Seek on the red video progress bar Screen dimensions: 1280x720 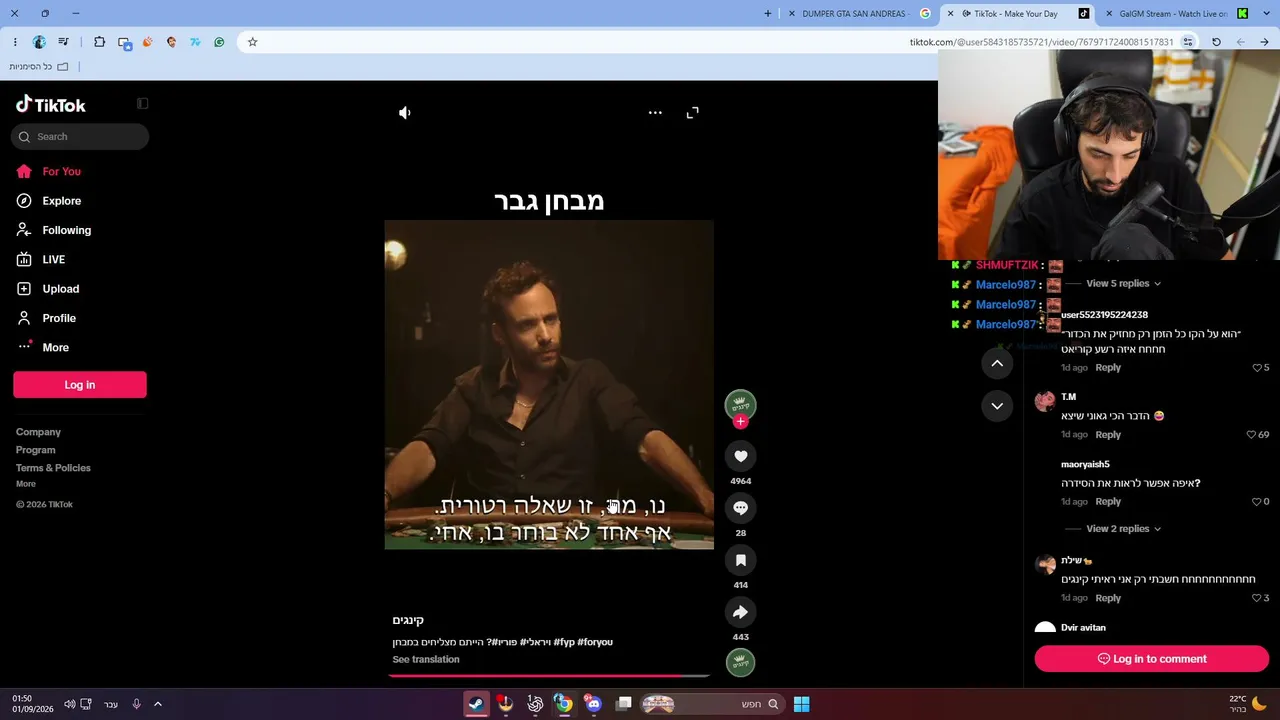tap(549, 676)
